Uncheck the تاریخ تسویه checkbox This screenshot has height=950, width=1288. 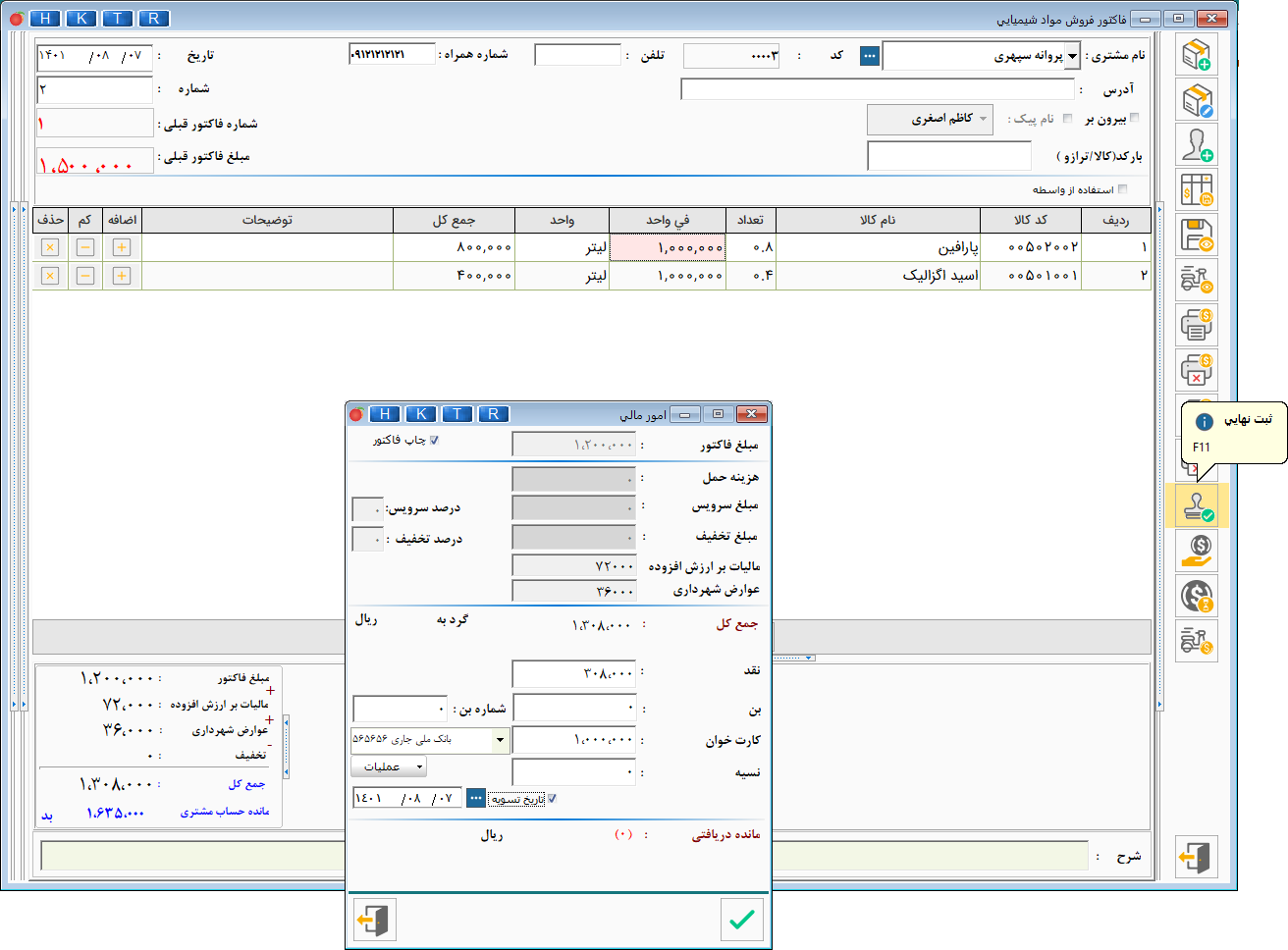pos(552,799)
